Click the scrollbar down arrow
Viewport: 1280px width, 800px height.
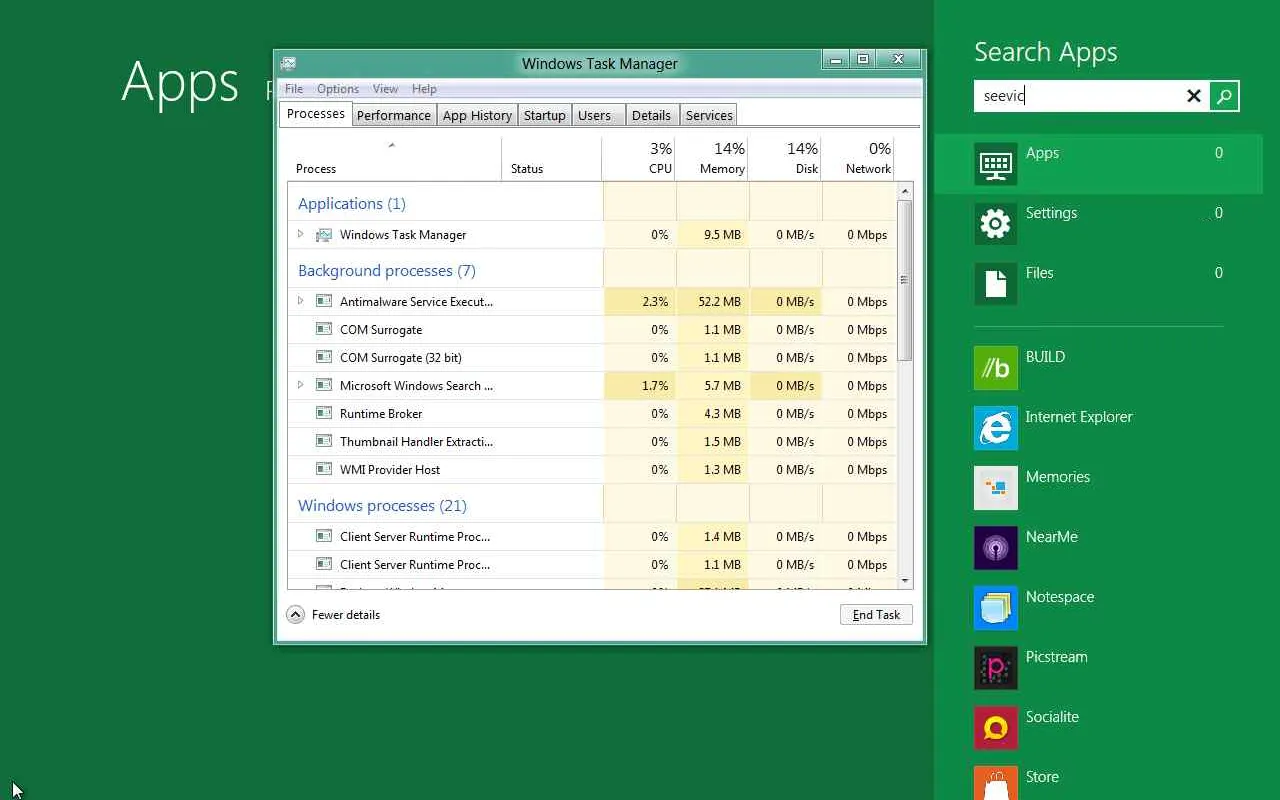[905, 580]
